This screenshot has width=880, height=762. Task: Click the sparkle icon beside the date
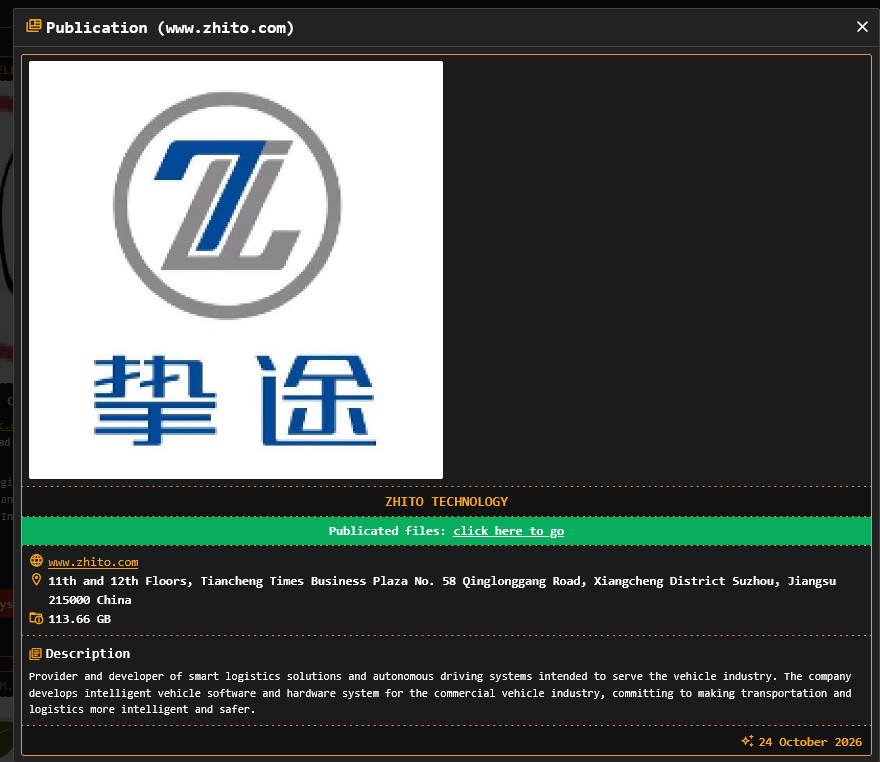(x=747, y=741)
